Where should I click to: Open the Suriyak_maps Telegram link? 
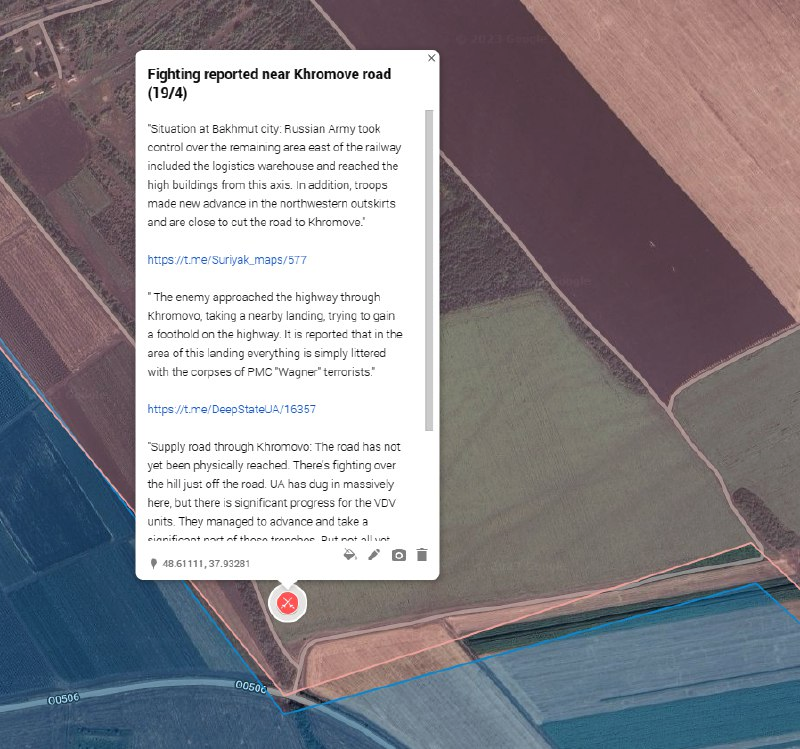tap(227, 260)
